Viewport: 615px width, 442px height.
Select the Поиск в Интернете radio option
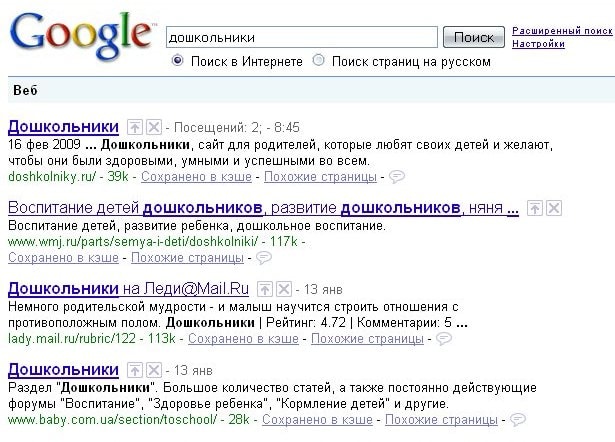click(x=179, y=61)
